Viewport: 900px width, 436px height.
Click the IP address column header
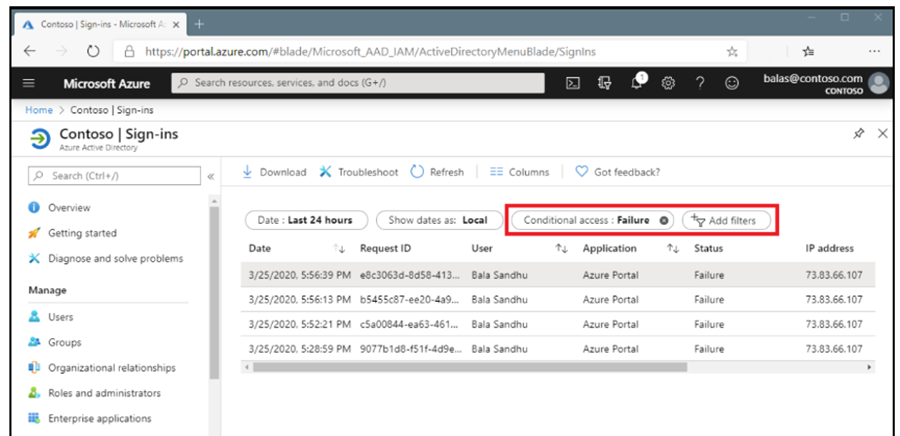pyautogui.click(x=829, y=248)
